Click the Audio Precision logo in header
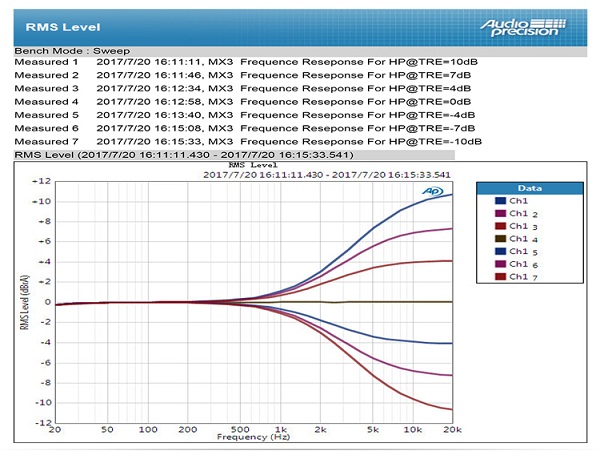The image size is (600, 451). click(523, 28)
